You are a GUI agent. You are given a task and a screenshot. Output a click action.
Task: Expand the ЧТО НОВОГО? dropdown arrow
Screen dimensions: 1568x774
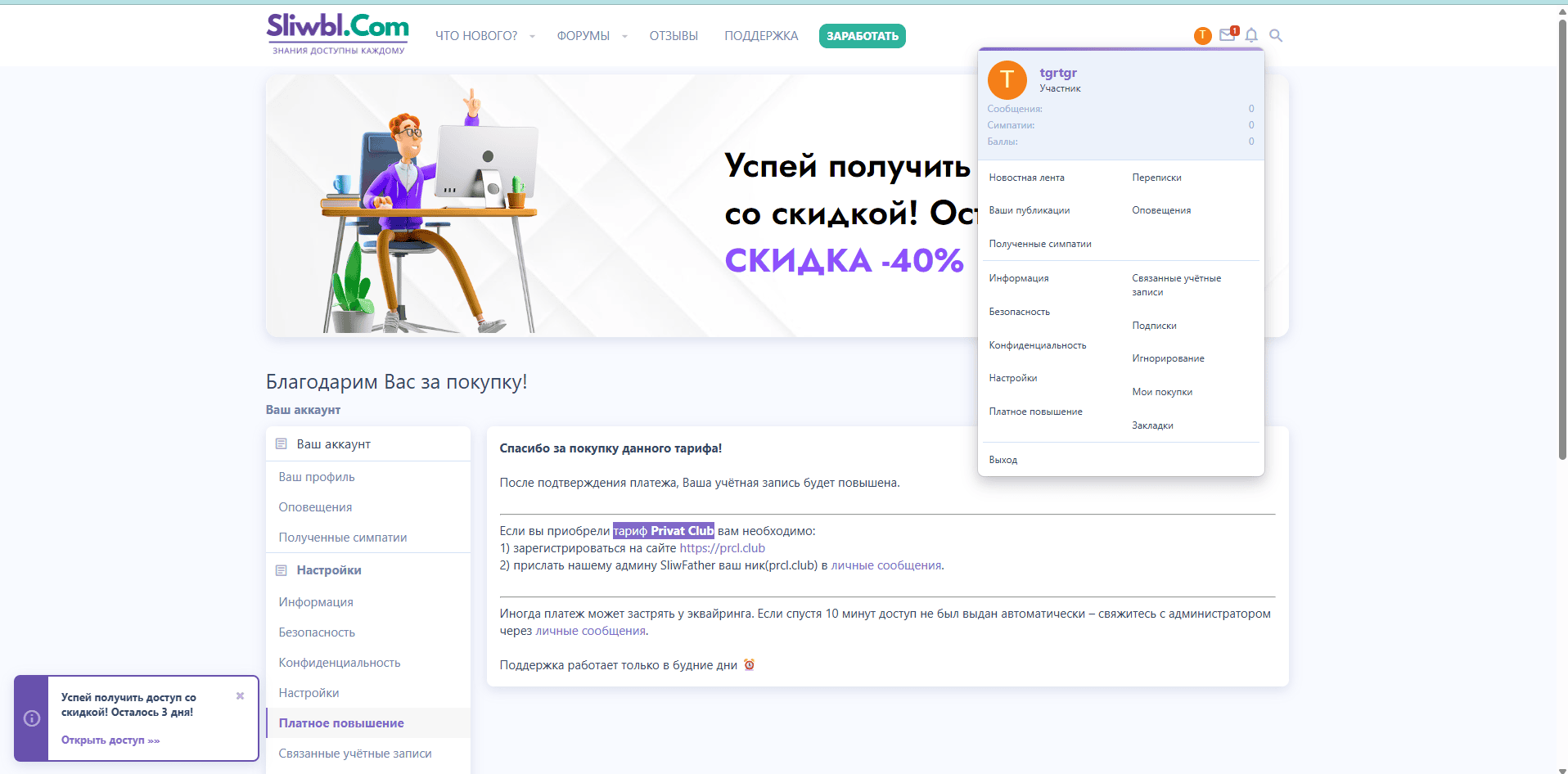click(532, 36)
